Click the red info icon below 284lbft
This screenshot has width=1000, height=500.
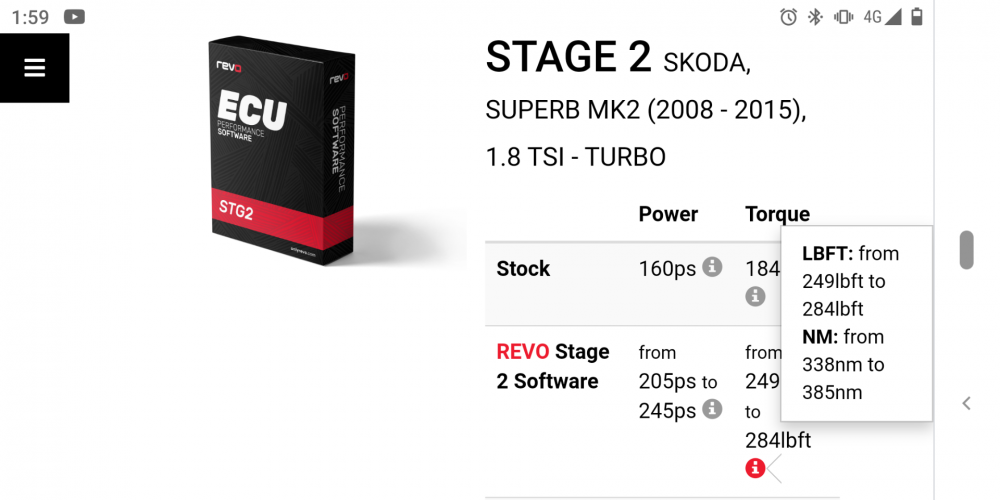pos(755,467)
